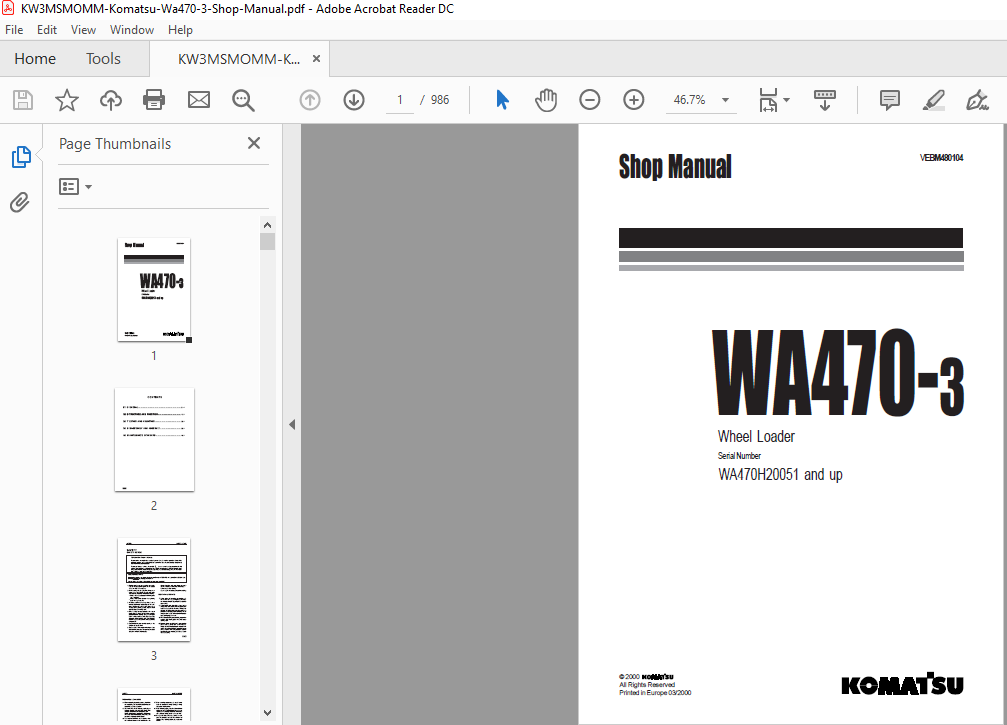
Task: Click the 46.7% zoom field
Action: coord(690,100)
